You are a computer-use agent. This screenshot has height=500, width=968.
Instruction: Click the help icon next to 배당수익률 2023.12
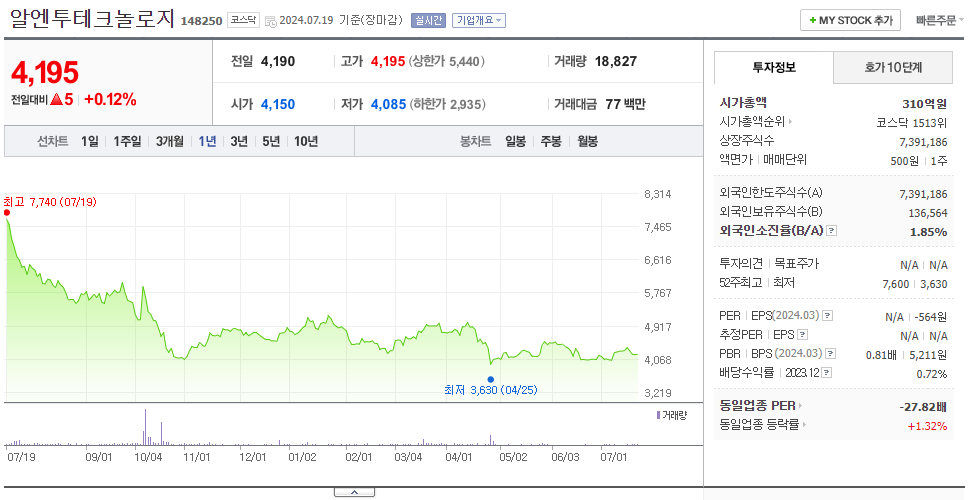827,373
